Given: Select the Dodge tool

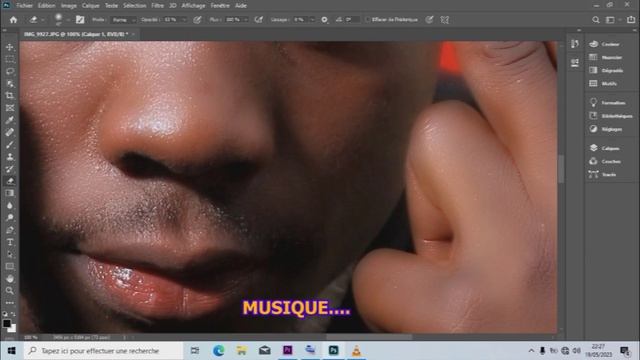Looking at the screenshot, I should (x=10, y=218).
